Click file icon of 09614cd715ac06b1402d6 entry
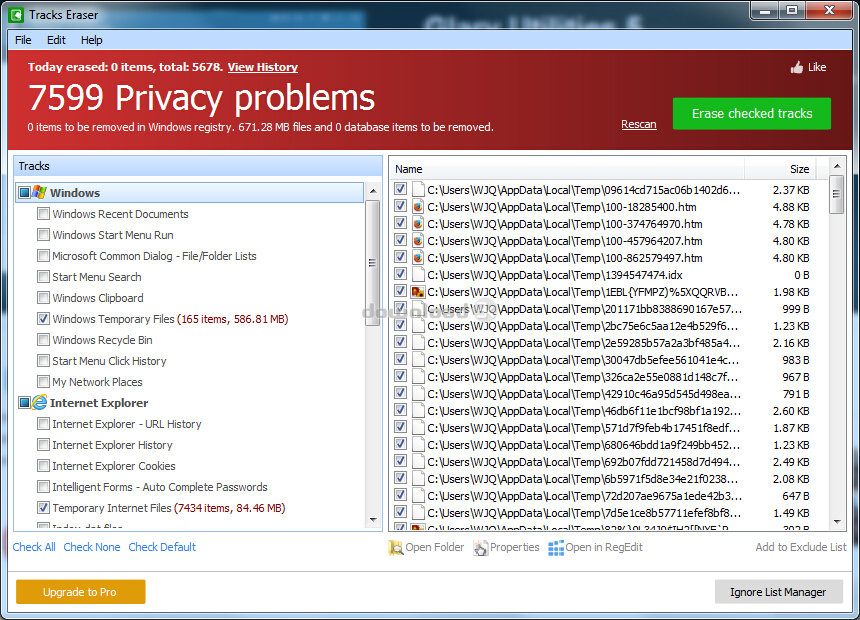Viewport: 860px width, 620px height. click(418, 190)
